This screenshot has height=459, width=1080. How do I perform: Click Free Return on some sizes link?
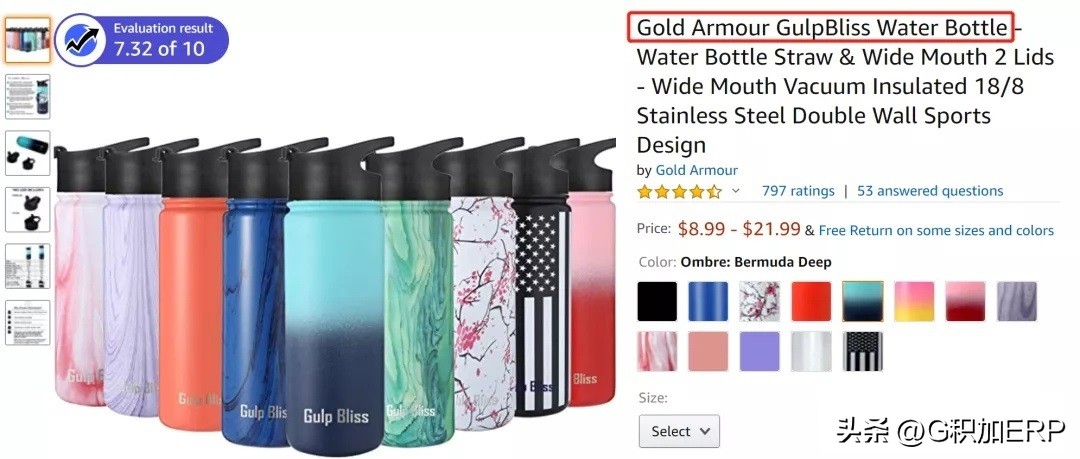click(x=936, y=230)
